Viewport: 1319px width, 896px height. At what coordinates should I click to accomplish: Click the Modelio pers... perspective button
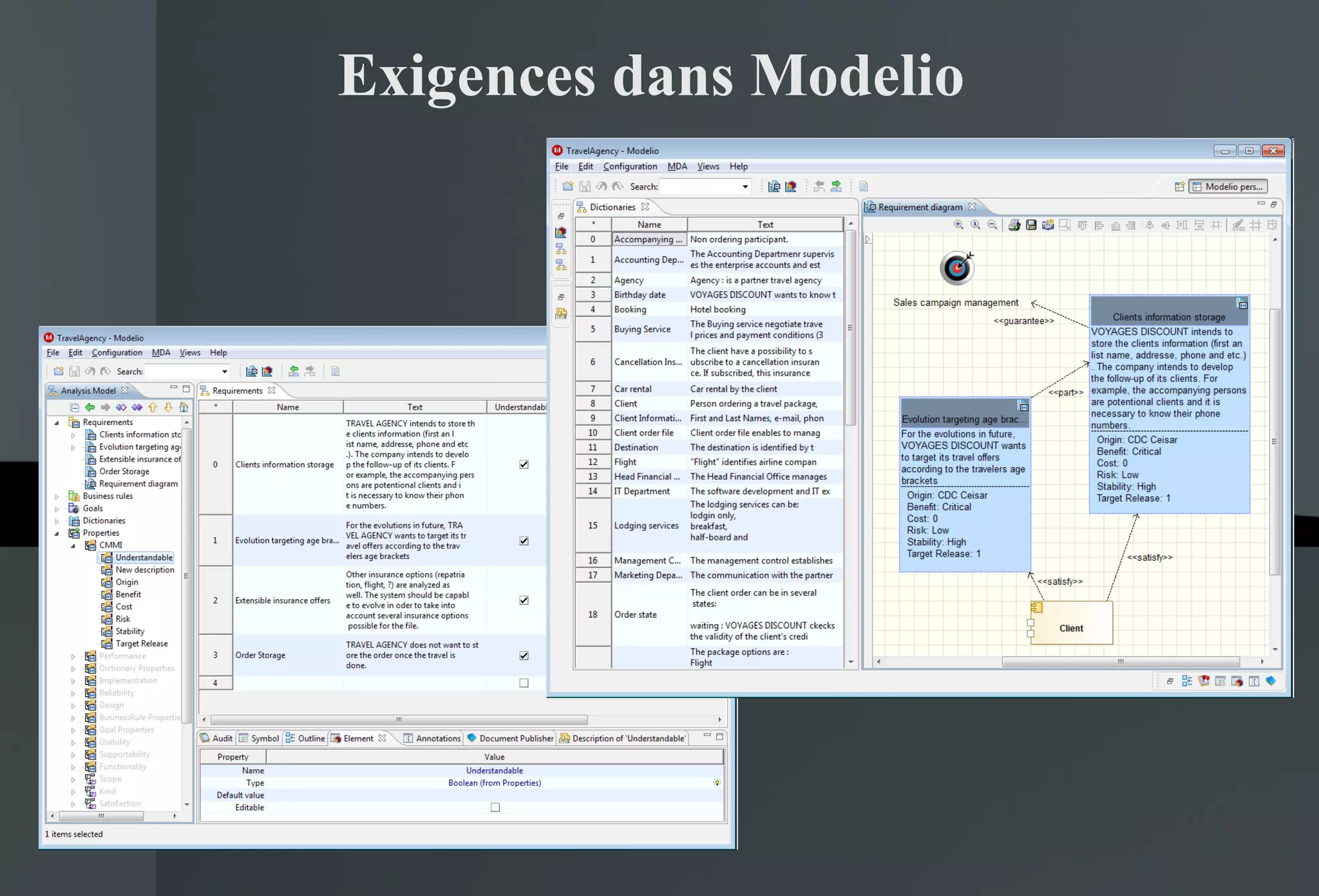1228,187
